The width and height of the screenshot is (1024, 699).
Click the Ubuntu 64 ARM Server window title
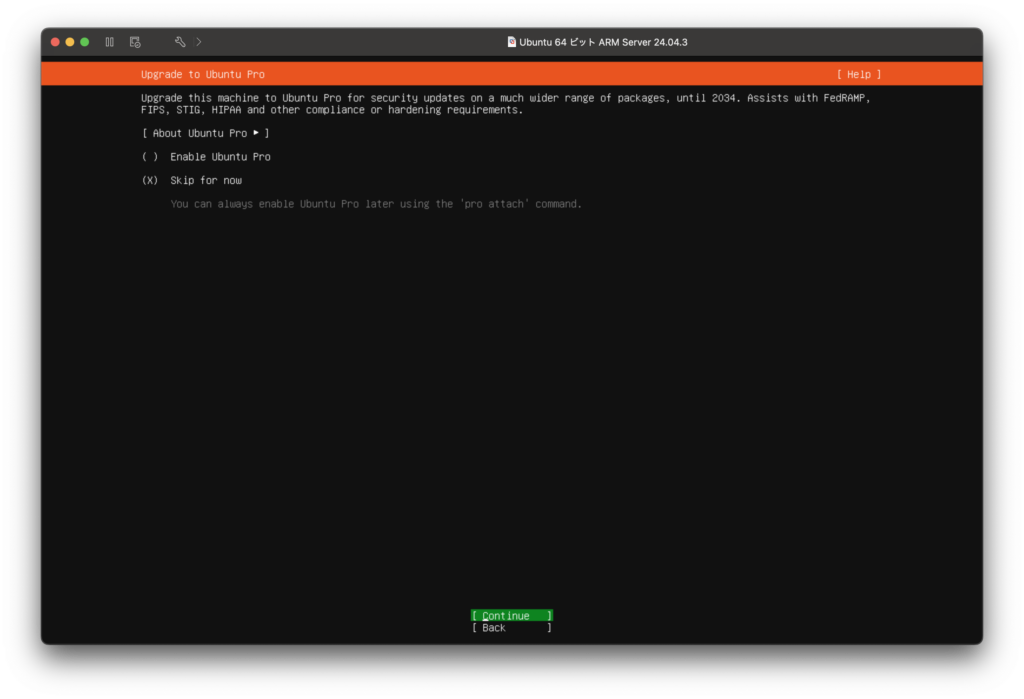click(x=603, y=42)
